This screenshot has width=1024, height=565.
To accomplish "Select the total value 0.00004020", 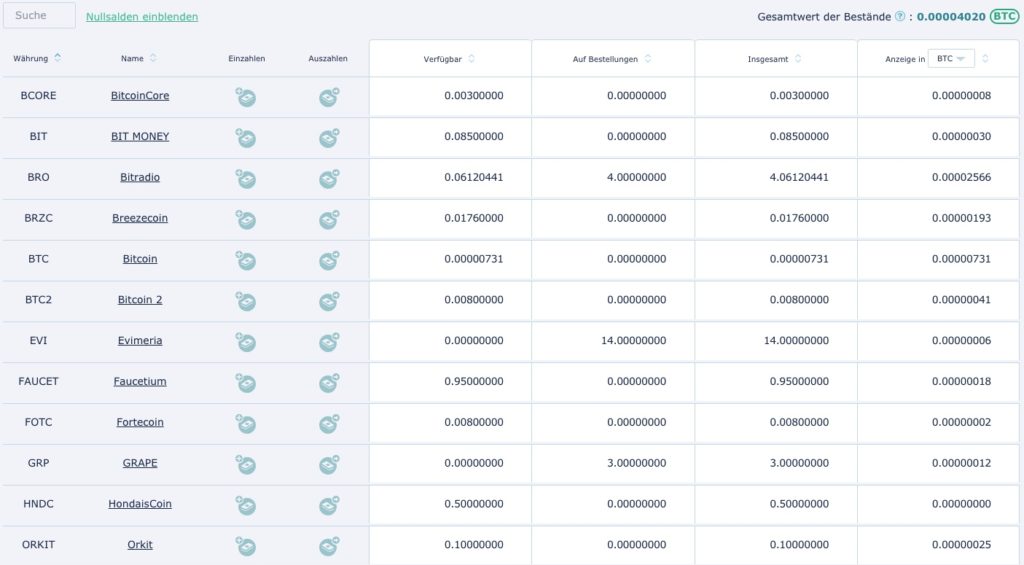I will 951,16.
